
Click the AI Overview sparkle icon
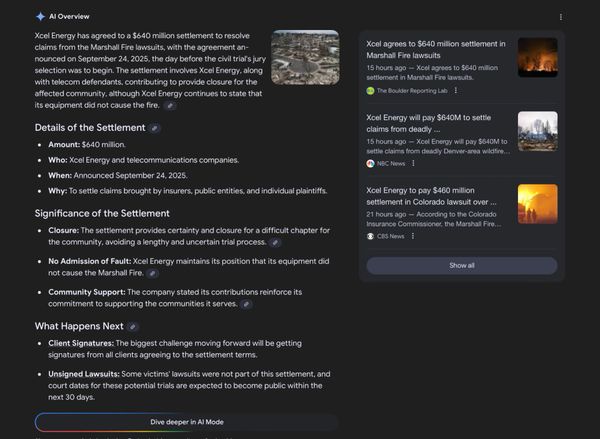coord(40,17)
